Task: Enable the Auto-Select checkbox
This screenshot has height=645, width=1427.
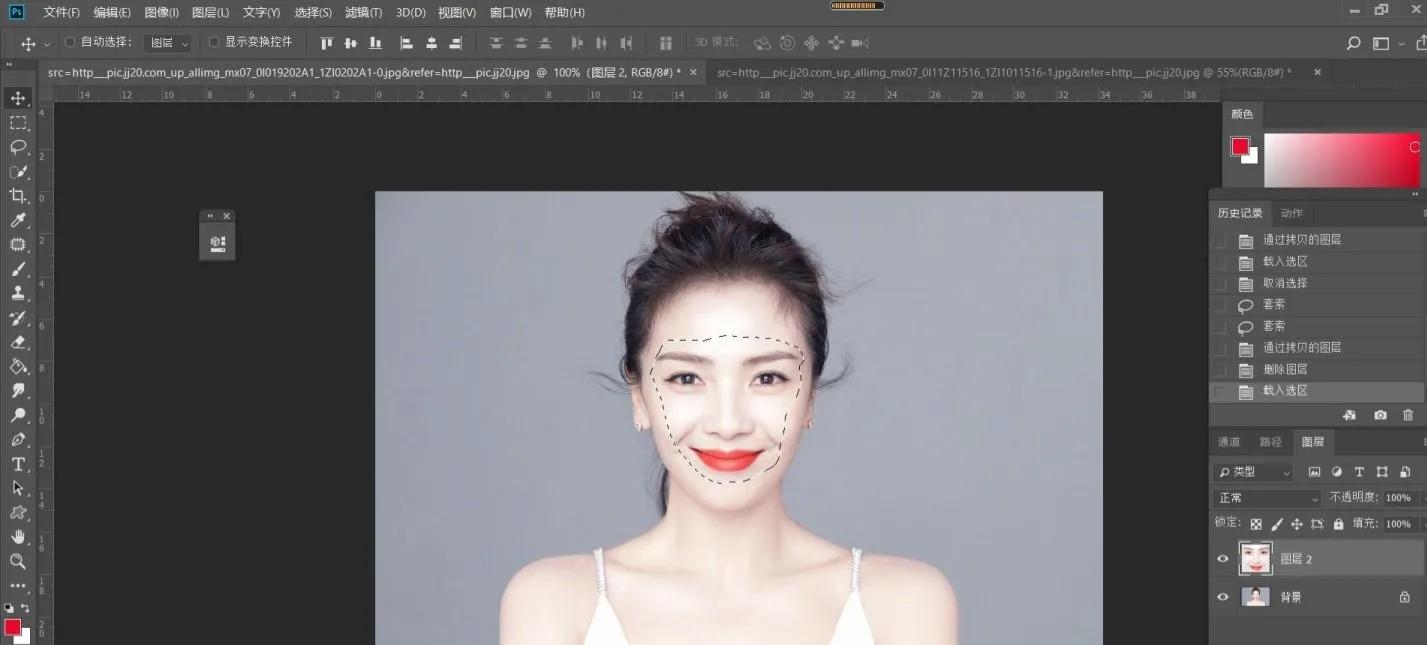Action: (x=69, y=42)
